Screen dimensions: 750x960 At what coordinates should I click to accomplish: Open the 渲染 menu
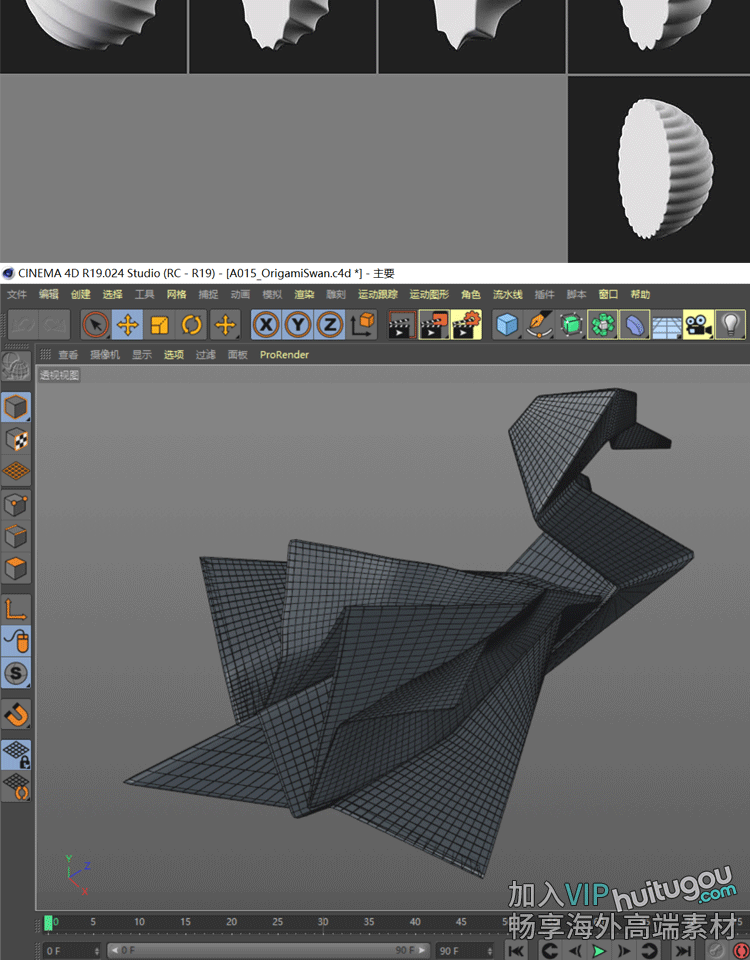click(304, 295)
